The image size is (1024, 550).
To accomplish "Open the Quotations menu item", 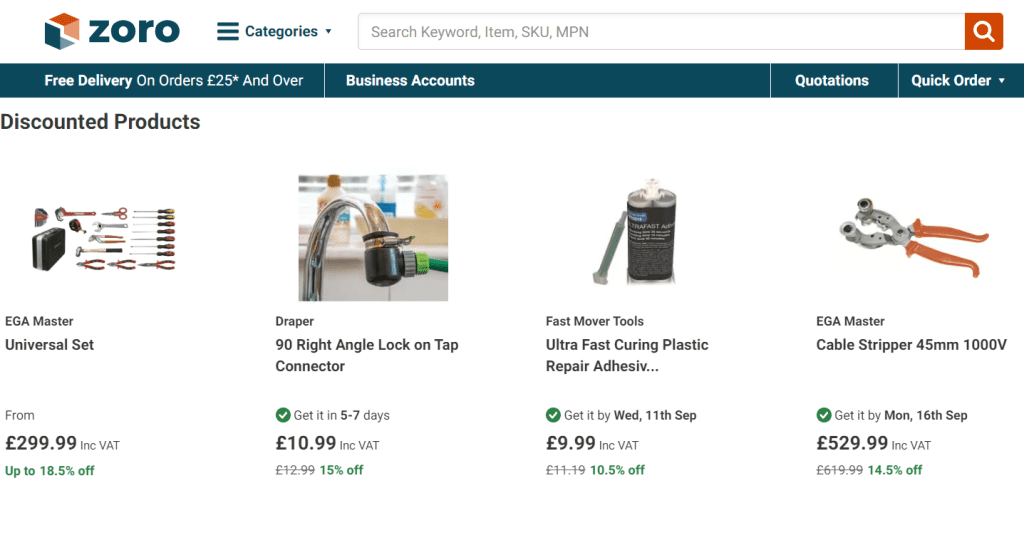I will 832,81.
